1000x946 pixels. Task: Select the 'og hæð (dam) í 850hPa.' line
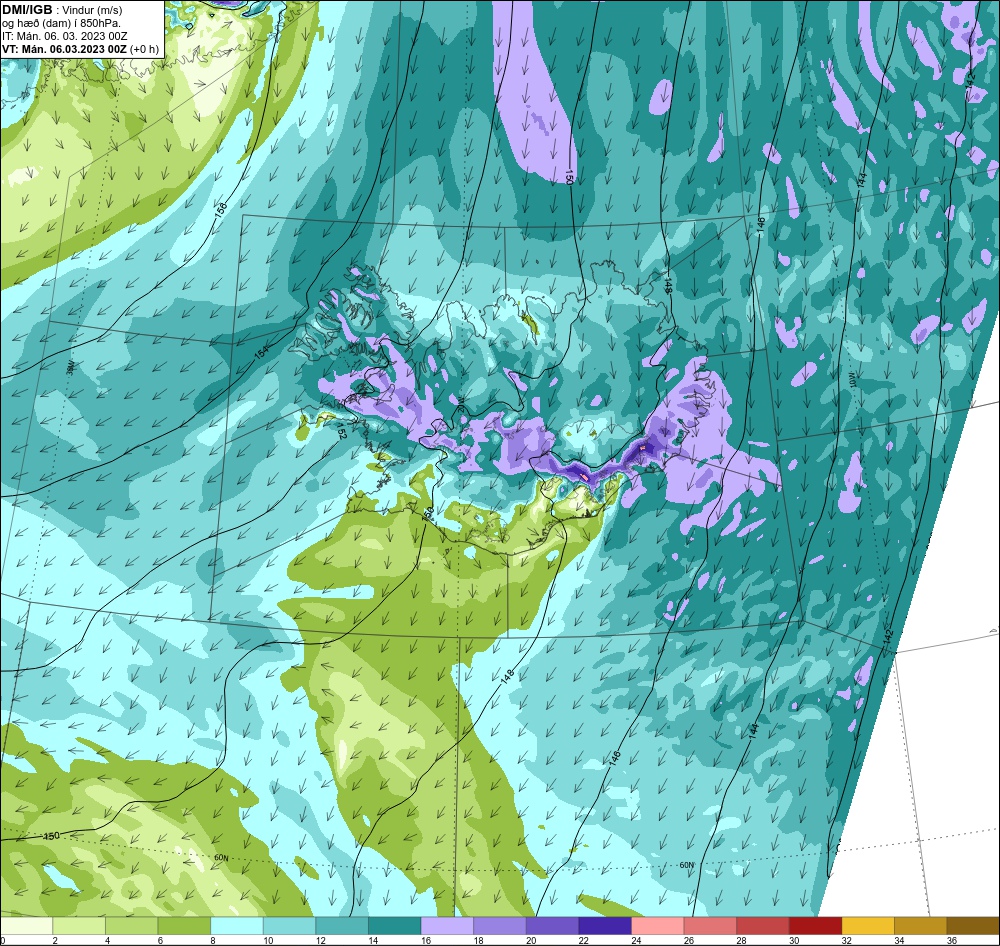[x=61, y=23]
